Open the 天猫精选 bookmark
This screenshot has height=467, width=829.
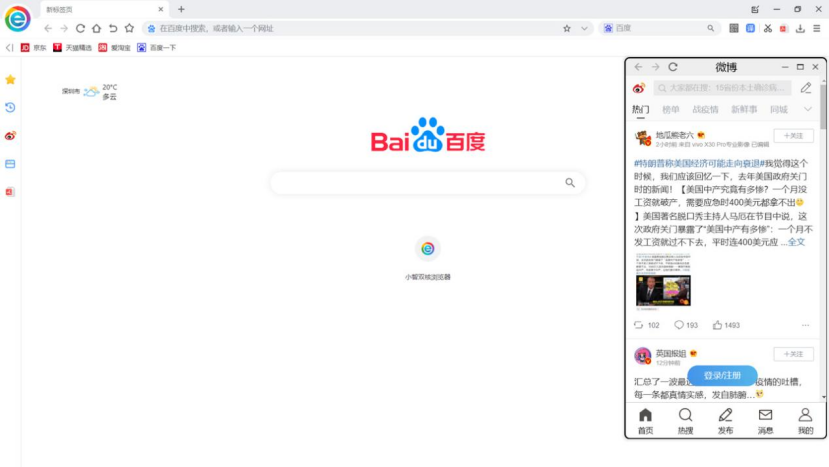click(72, 48)
